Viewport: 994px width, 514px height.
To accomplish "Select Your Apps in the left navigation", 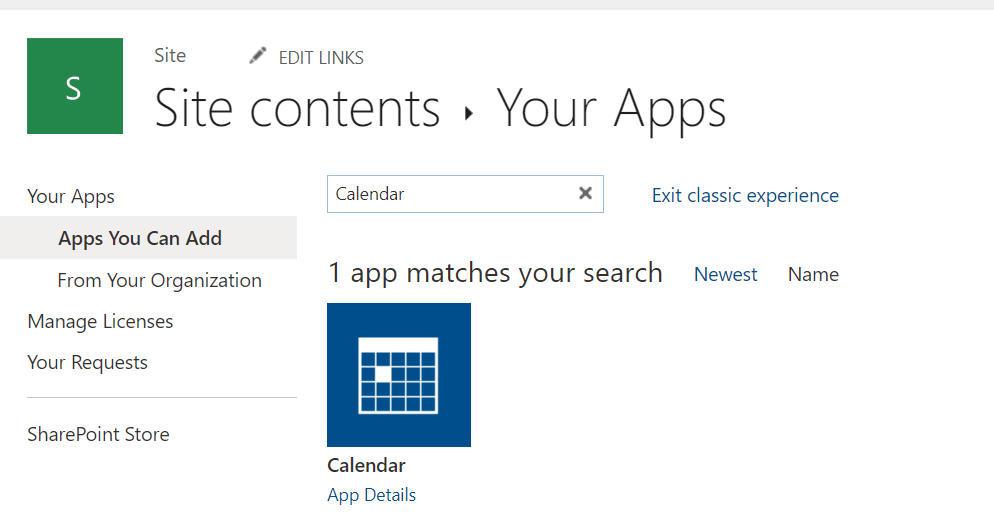I will (x=71, y=197).
